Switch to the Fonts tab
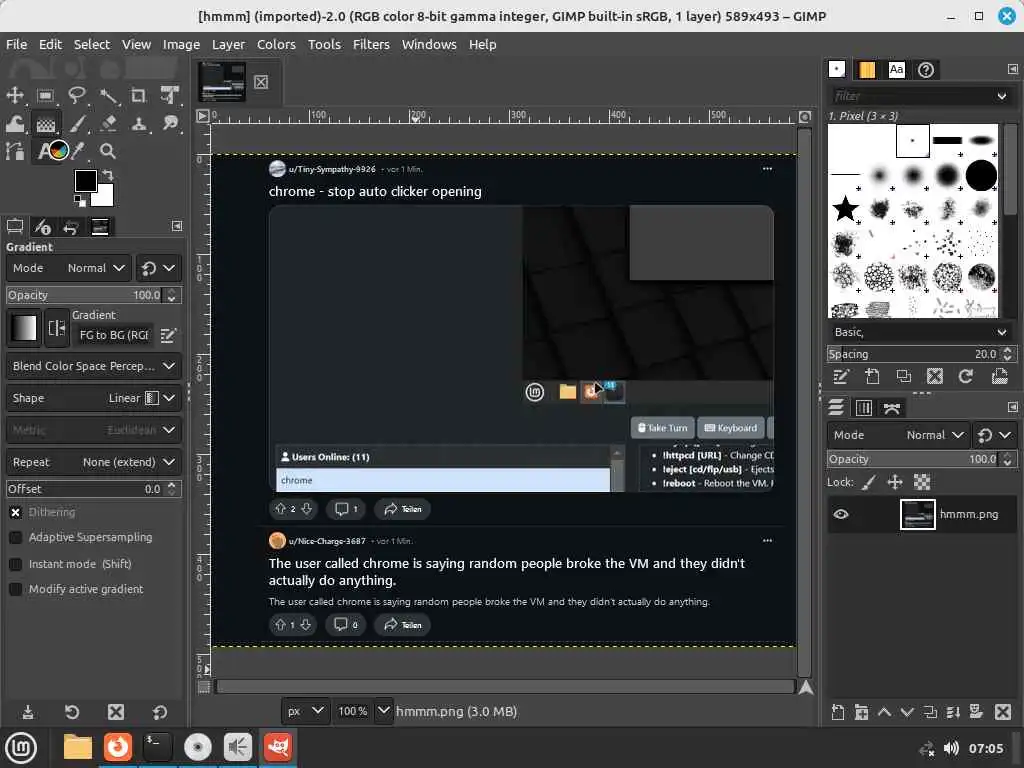Viewport: 1024px width, 768px height. [x=896, y=70]
